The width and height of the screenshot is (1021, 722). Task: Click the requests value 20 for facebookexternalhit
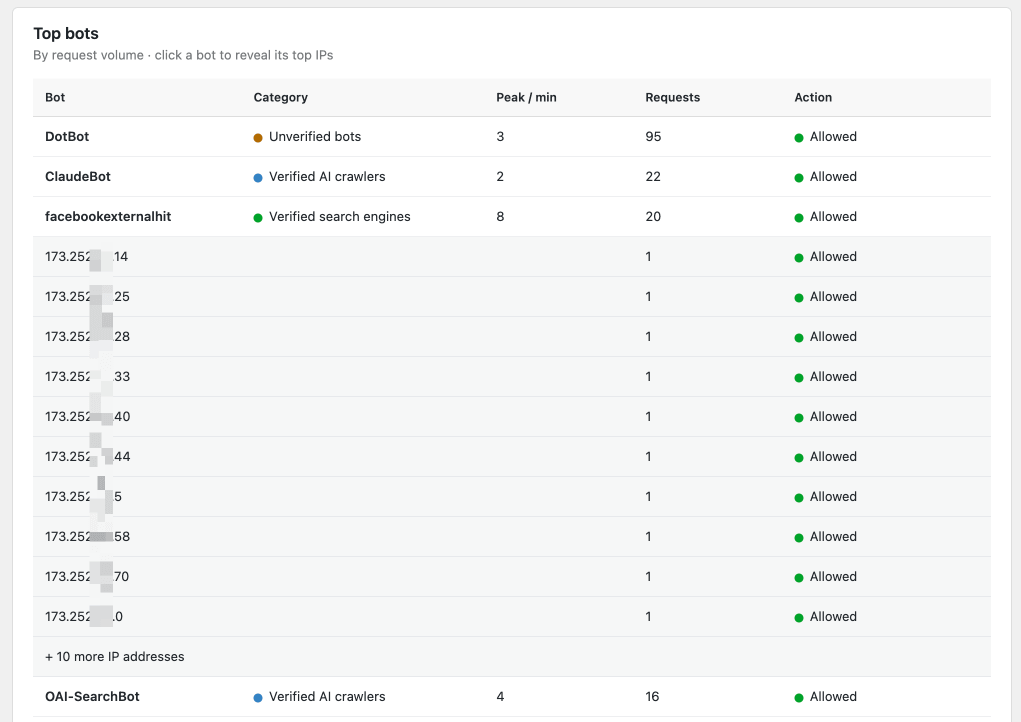(x=653, y=217)
